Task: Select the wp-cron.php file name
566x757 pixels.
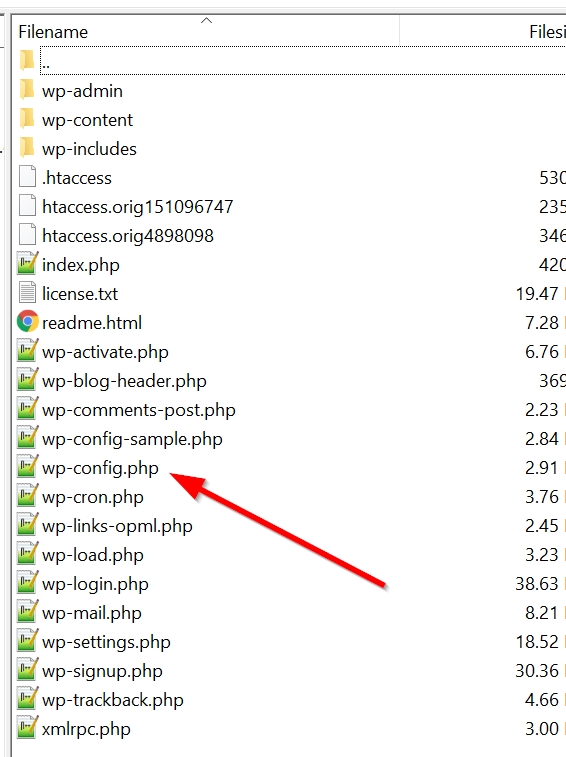Action: [x=93, y=496]
